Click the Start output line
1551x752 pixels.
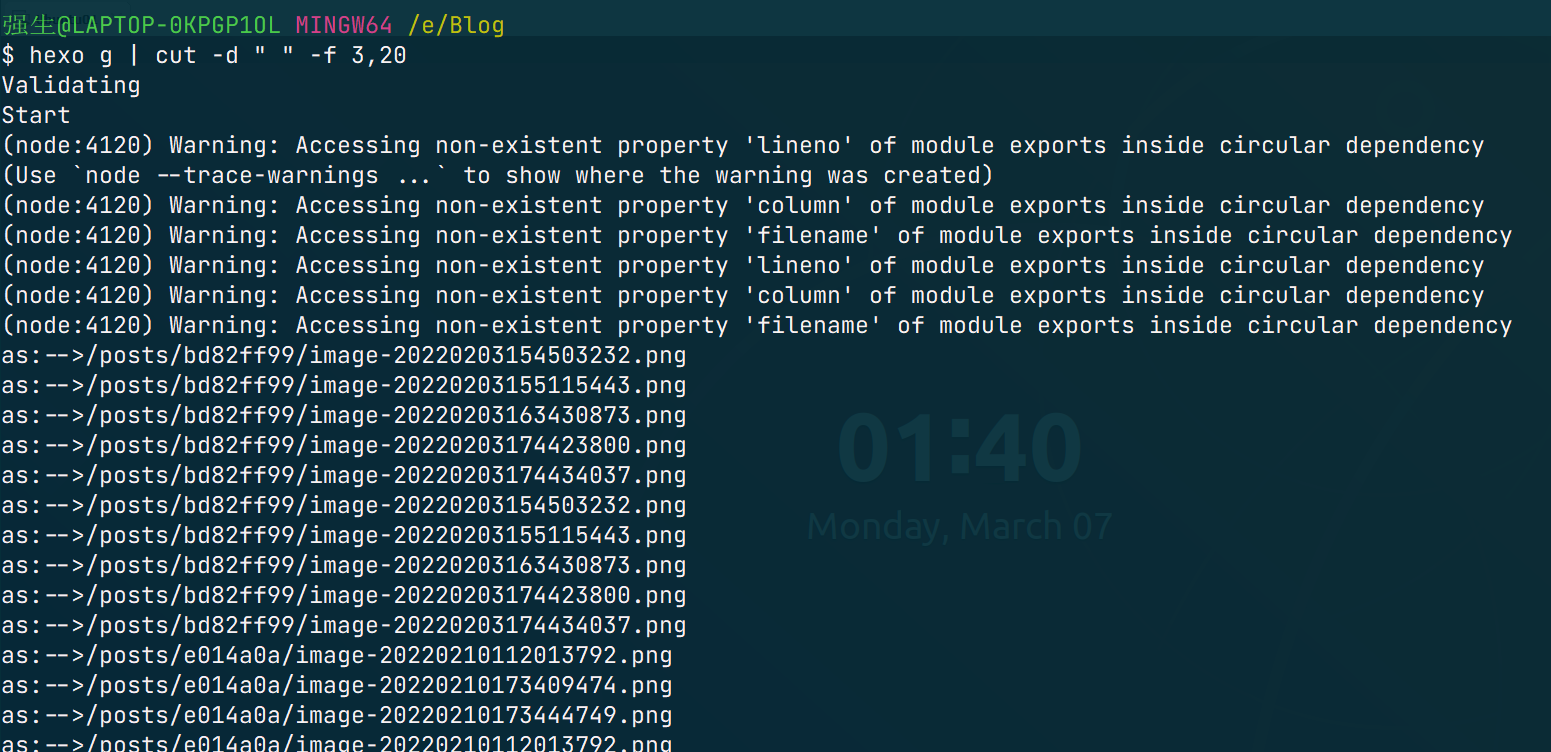[36, 115]
